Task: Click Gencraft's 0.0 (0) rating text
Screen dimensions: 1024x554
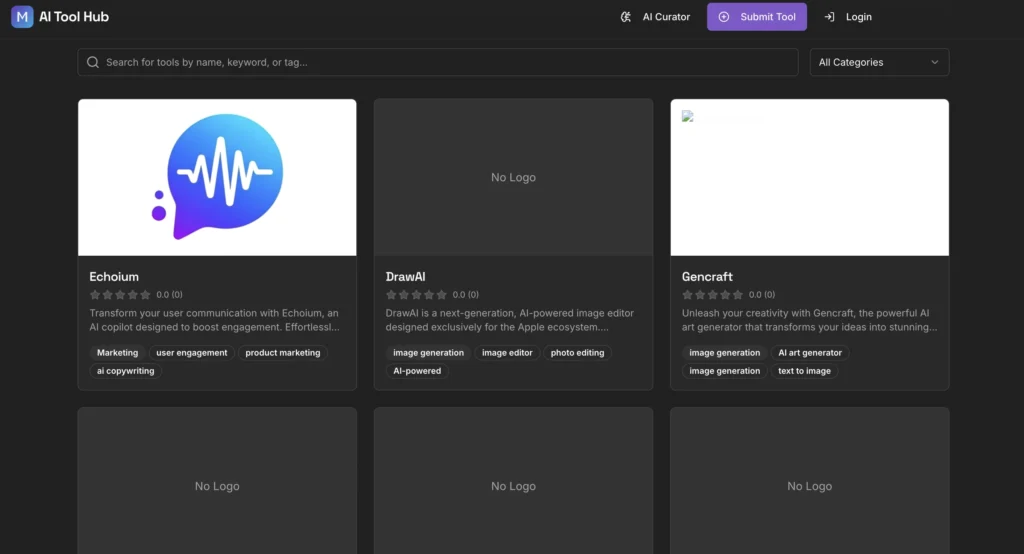Action: click(762, 295)
